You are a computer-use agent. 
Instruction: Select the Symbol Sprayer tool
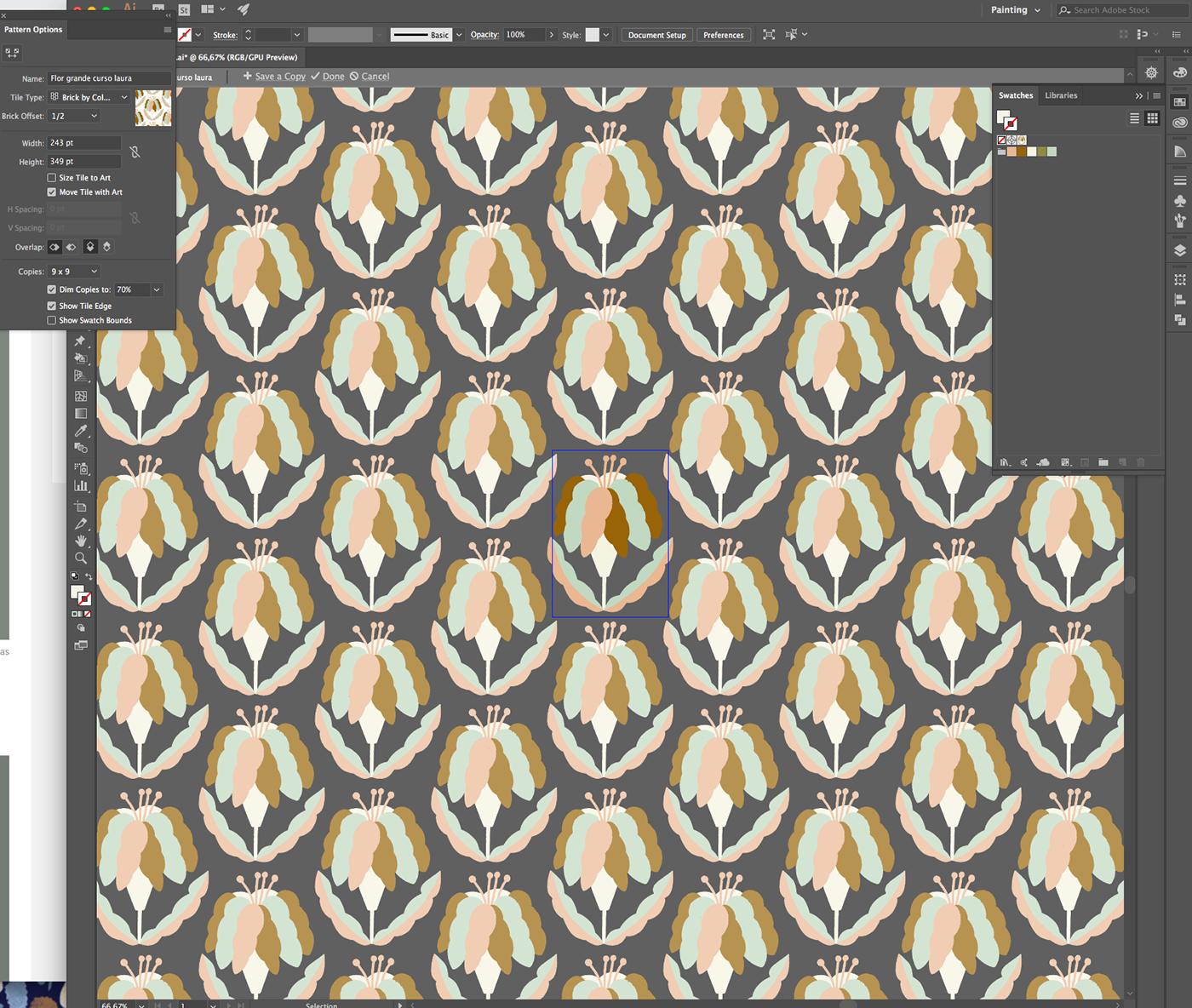click(x=81, y=468)
